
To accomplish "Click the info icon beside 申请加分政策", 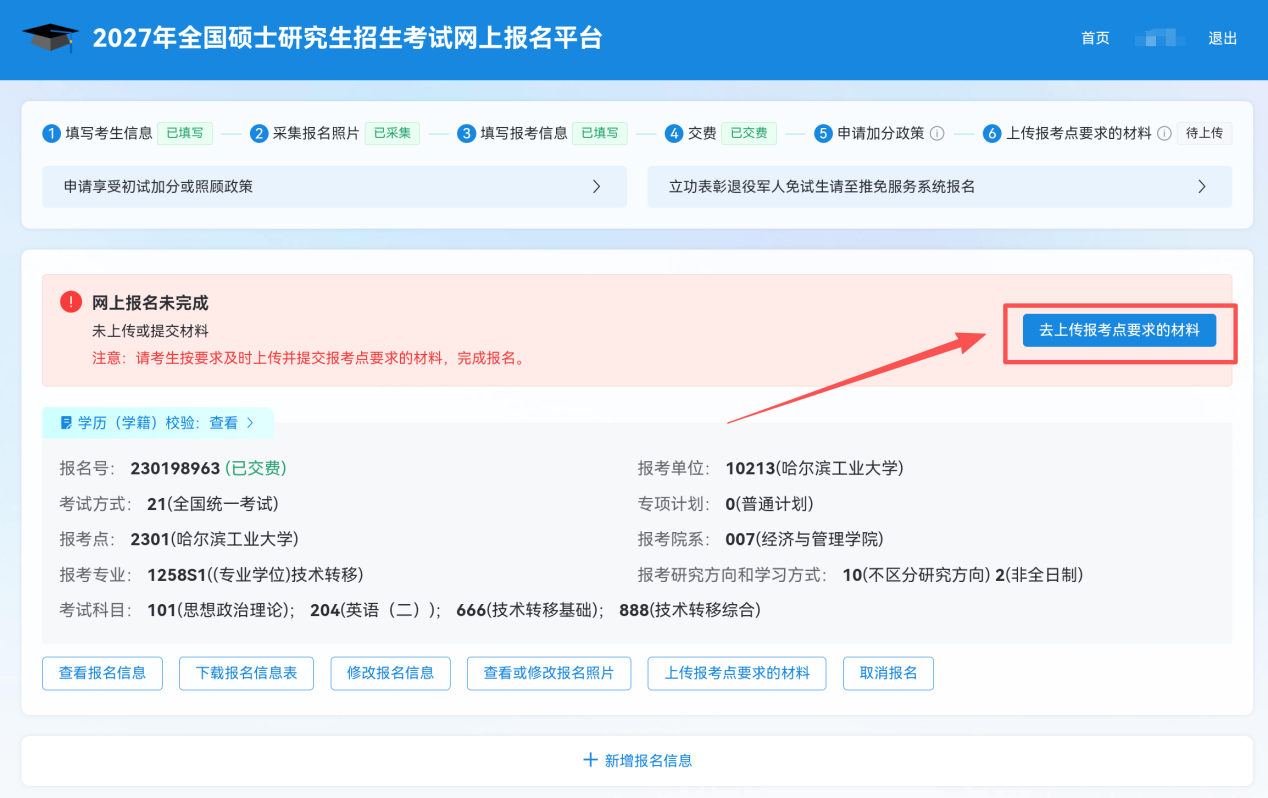I will (937, 133).
